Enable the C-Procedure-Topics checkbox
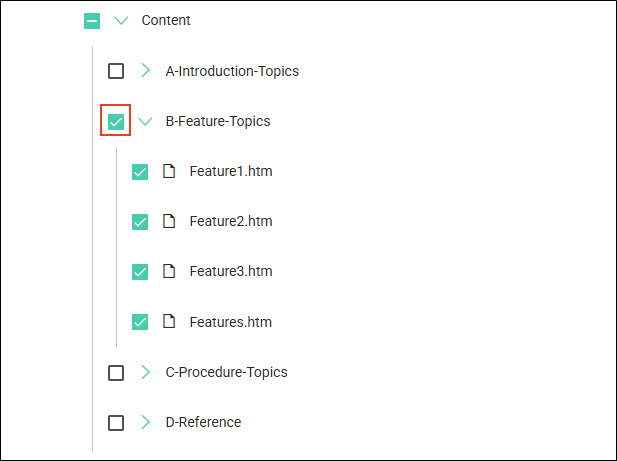Viewport: 617px width, 461px height. pos(116,372)
